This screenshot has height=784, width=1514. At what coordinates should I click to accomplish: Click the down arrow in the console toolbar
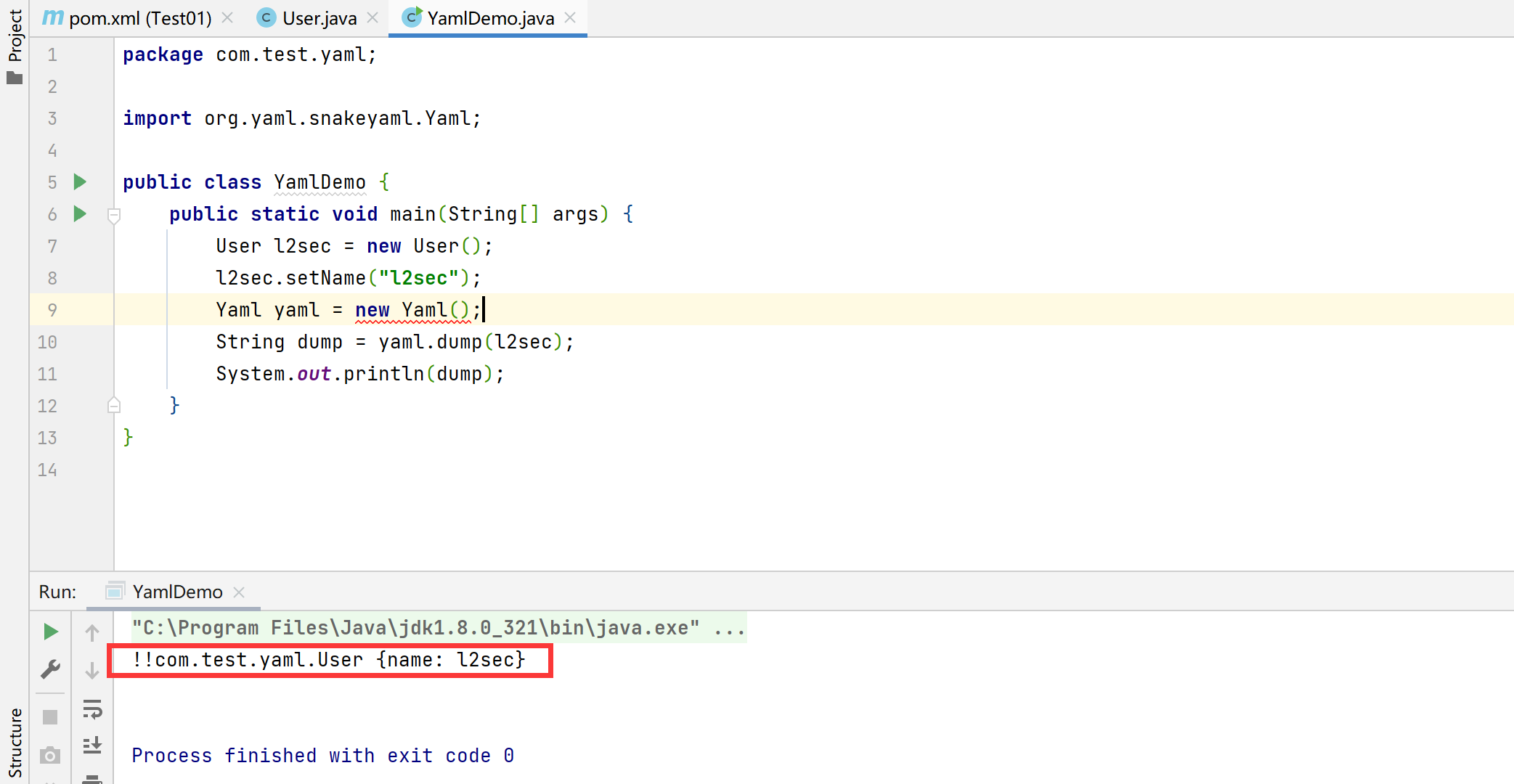point(92,670)
